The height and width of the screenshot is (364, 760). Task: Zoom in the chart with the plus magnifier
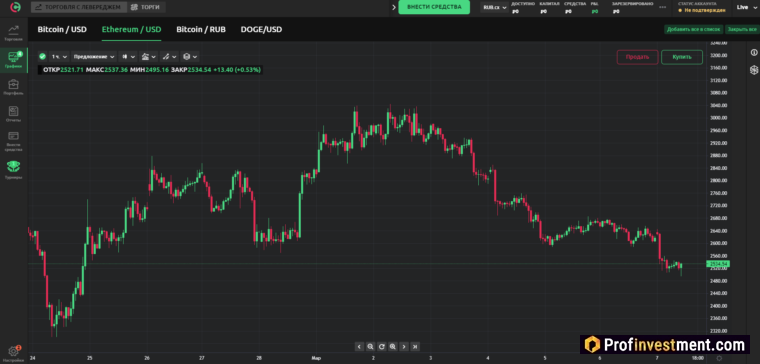click(x=393, y=346)
